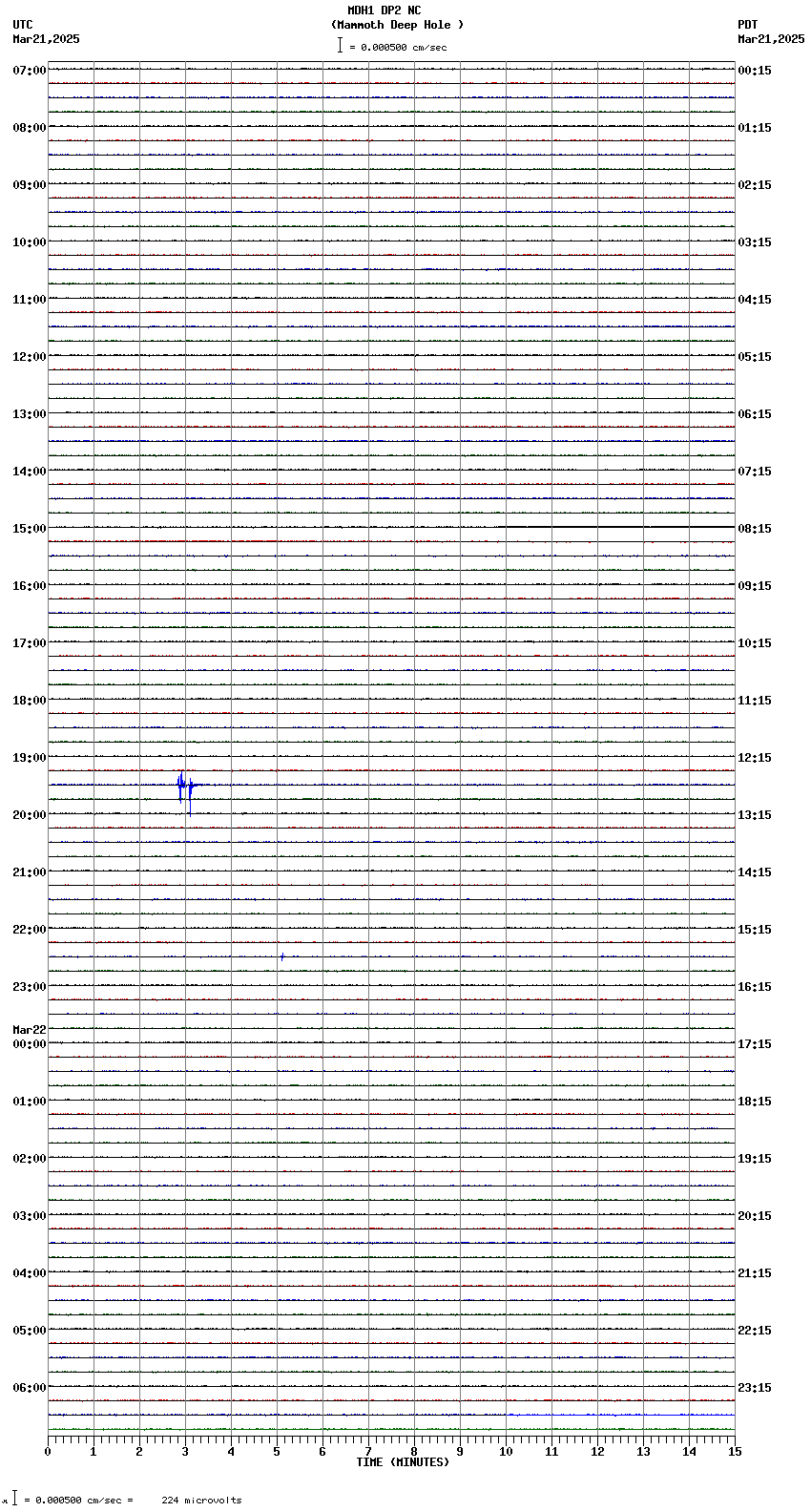The image size is (811, 1512).
Task: Click the 19:00 UTC time label
Action: [x=30, y=758]
